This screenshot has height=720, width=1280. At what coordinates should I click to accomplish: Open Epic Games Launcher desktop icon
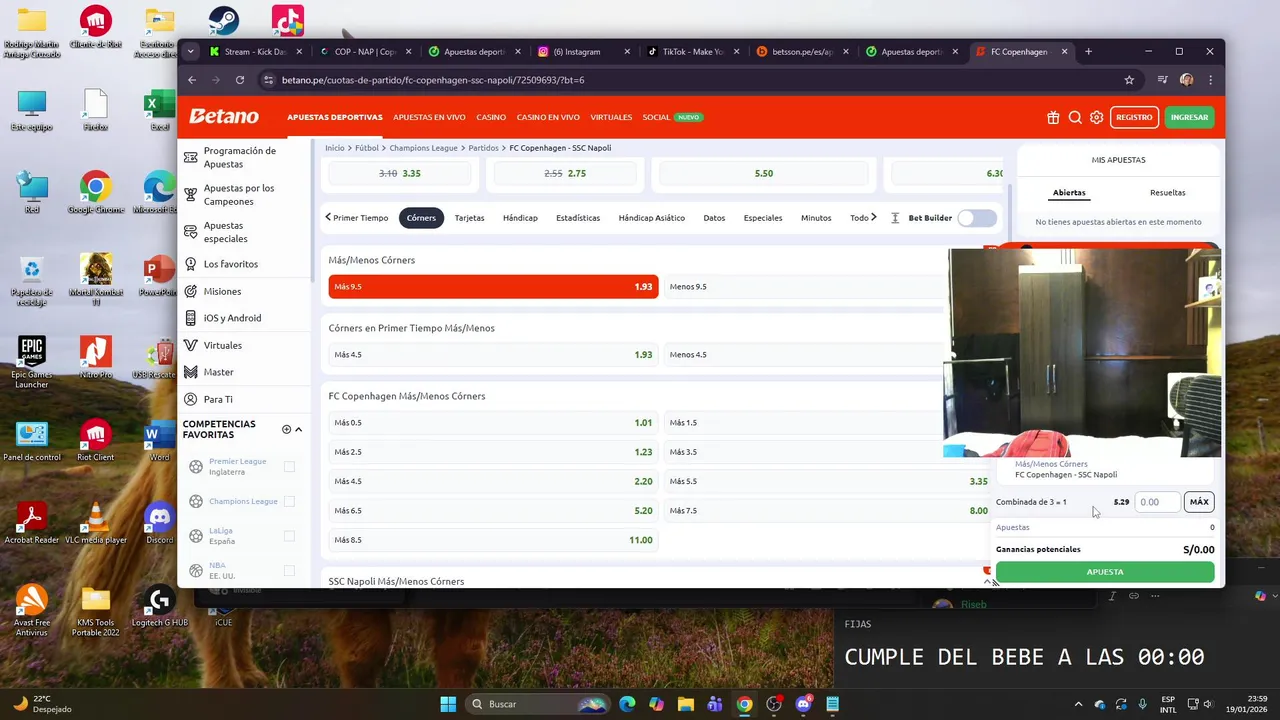tap(32, 363)
